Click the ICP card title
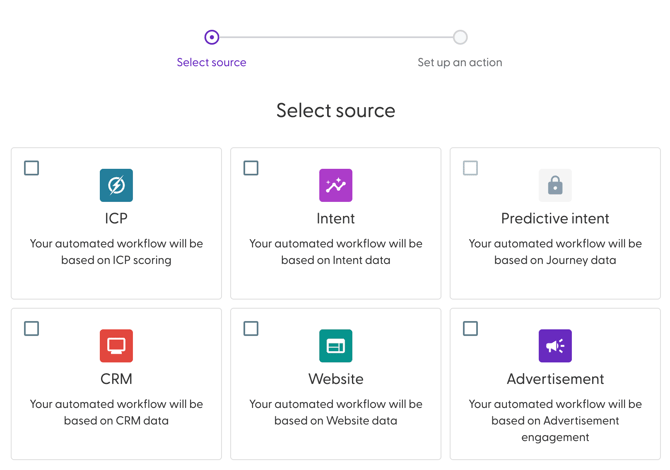Viewport: 670px width, 470px height. [x=116, y=218]
